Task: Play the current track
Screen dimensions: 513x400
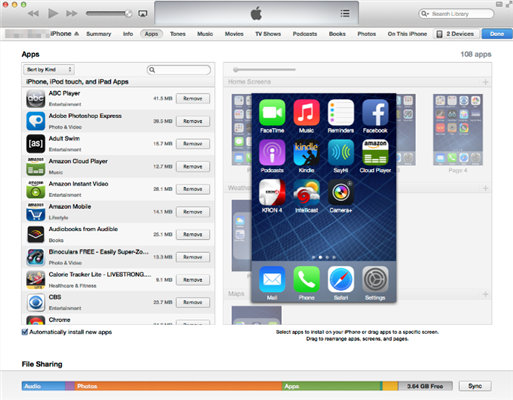Action: click(53, 13)
